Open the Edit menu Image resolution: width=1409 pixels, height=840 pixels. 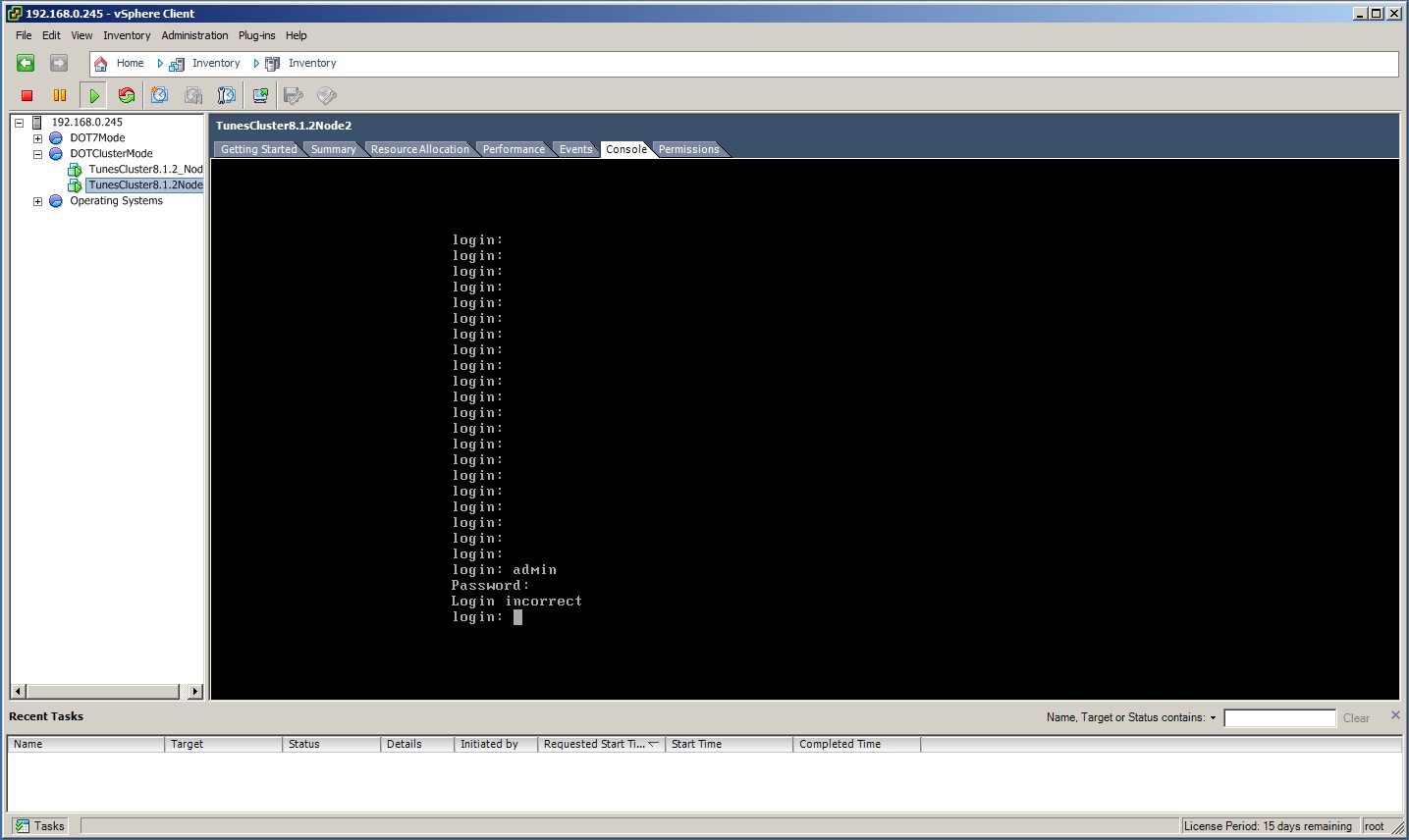click(x=51, y=35)
